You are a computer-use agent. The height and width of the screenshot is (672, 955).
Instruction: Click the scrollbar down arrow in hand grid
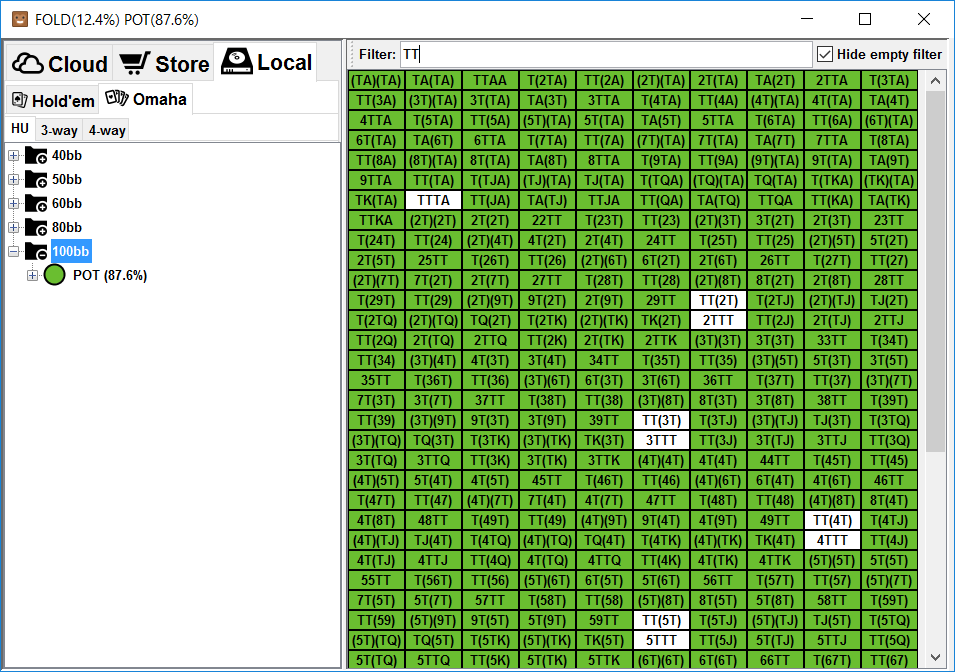(x=936, y=657)
